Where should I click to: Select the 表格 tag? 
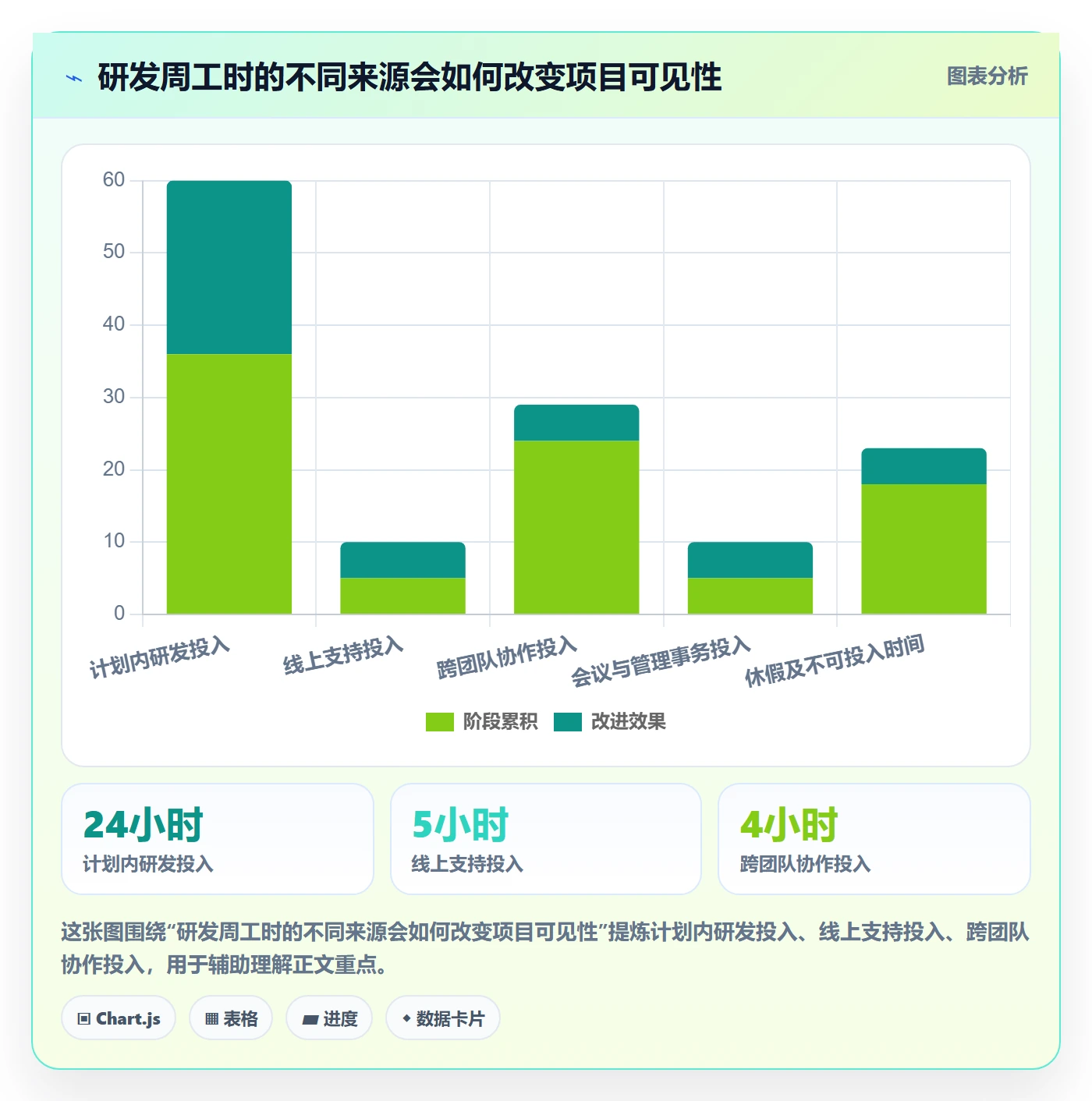pos(231,1018)
